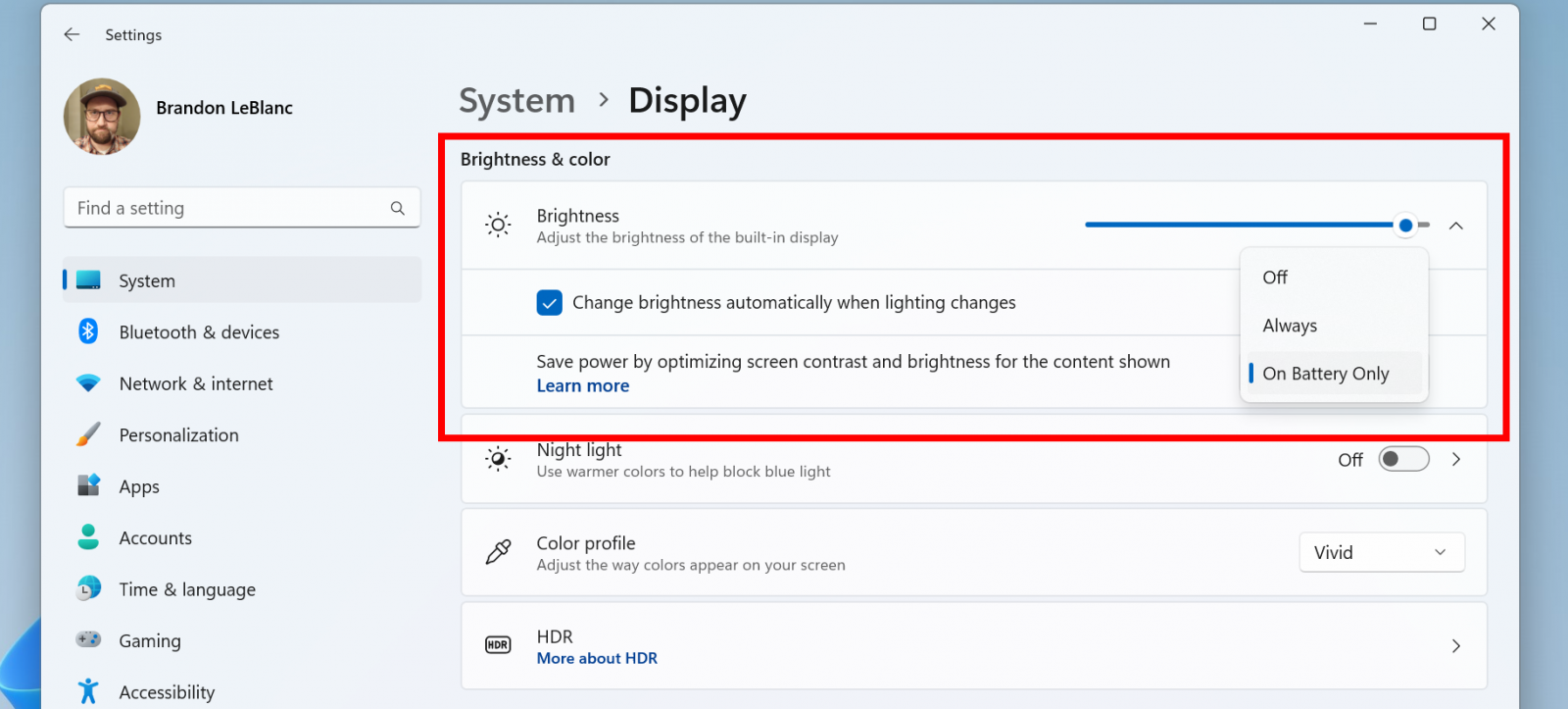Open the More about HDR link
The width and height of the screenshot is (1568, 709).
[x=597, y=659]
